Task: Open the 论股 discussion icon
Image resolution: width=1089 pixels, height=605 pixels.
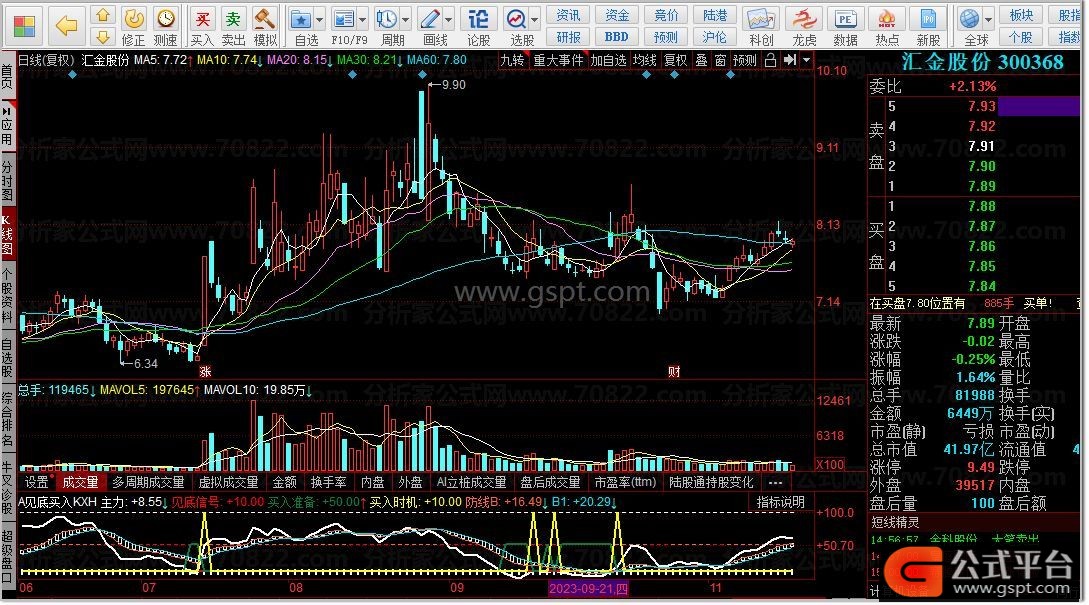Action: click(x=479, y=19)
